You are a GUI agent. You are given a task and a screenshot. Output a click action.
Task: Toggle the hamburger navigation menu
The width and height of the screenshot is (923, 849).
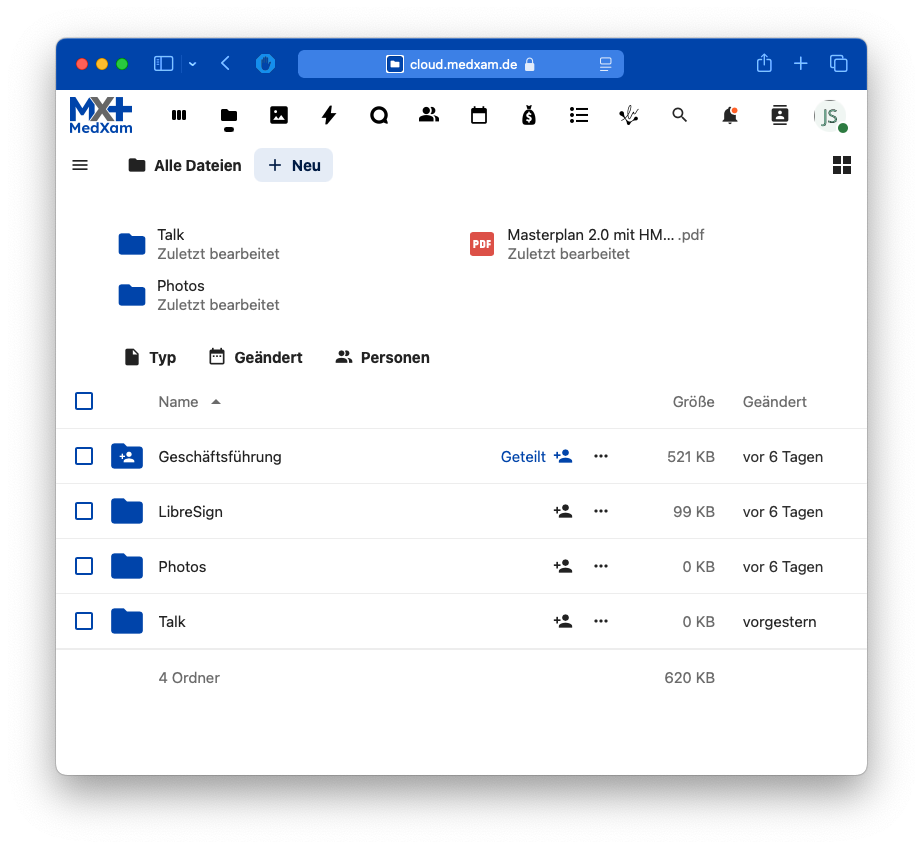tap(80, 165)
